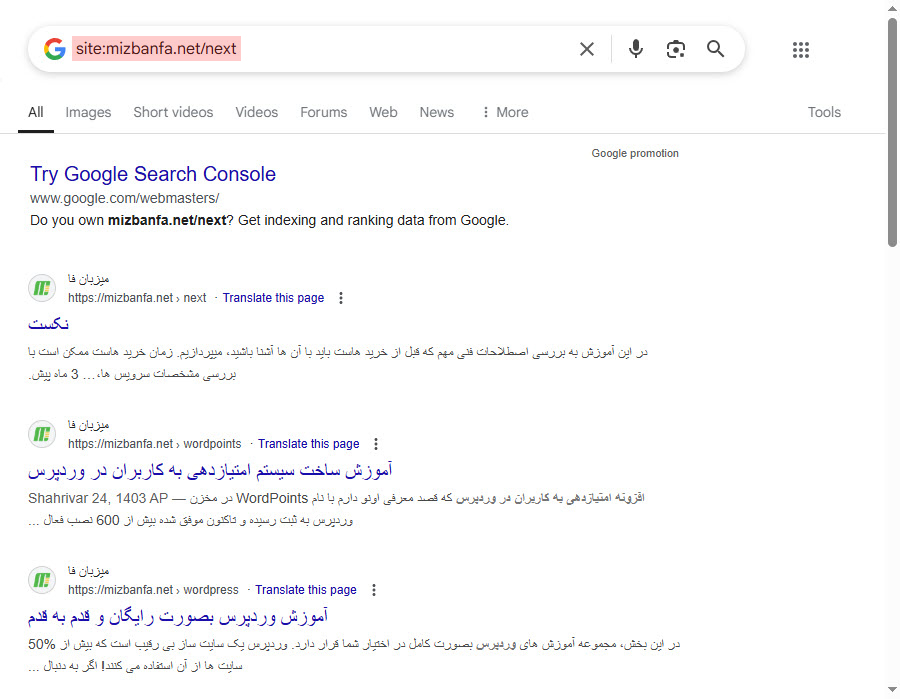
Task: Click the scrollbar up arrow
Action: point(892,7)
